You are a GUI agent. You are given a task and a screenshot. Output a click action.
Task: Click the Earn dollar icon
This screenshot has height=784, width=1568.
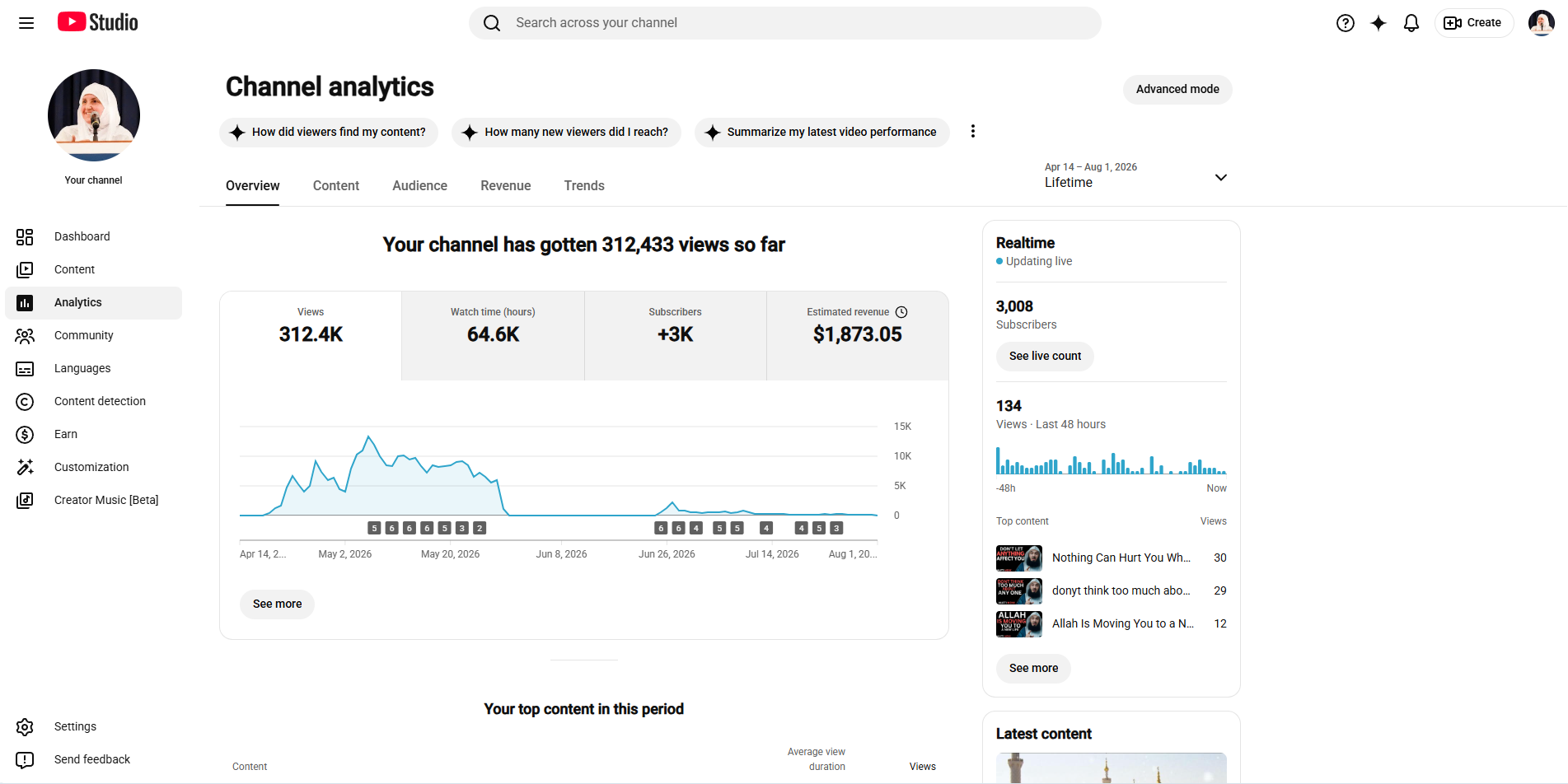25,435
